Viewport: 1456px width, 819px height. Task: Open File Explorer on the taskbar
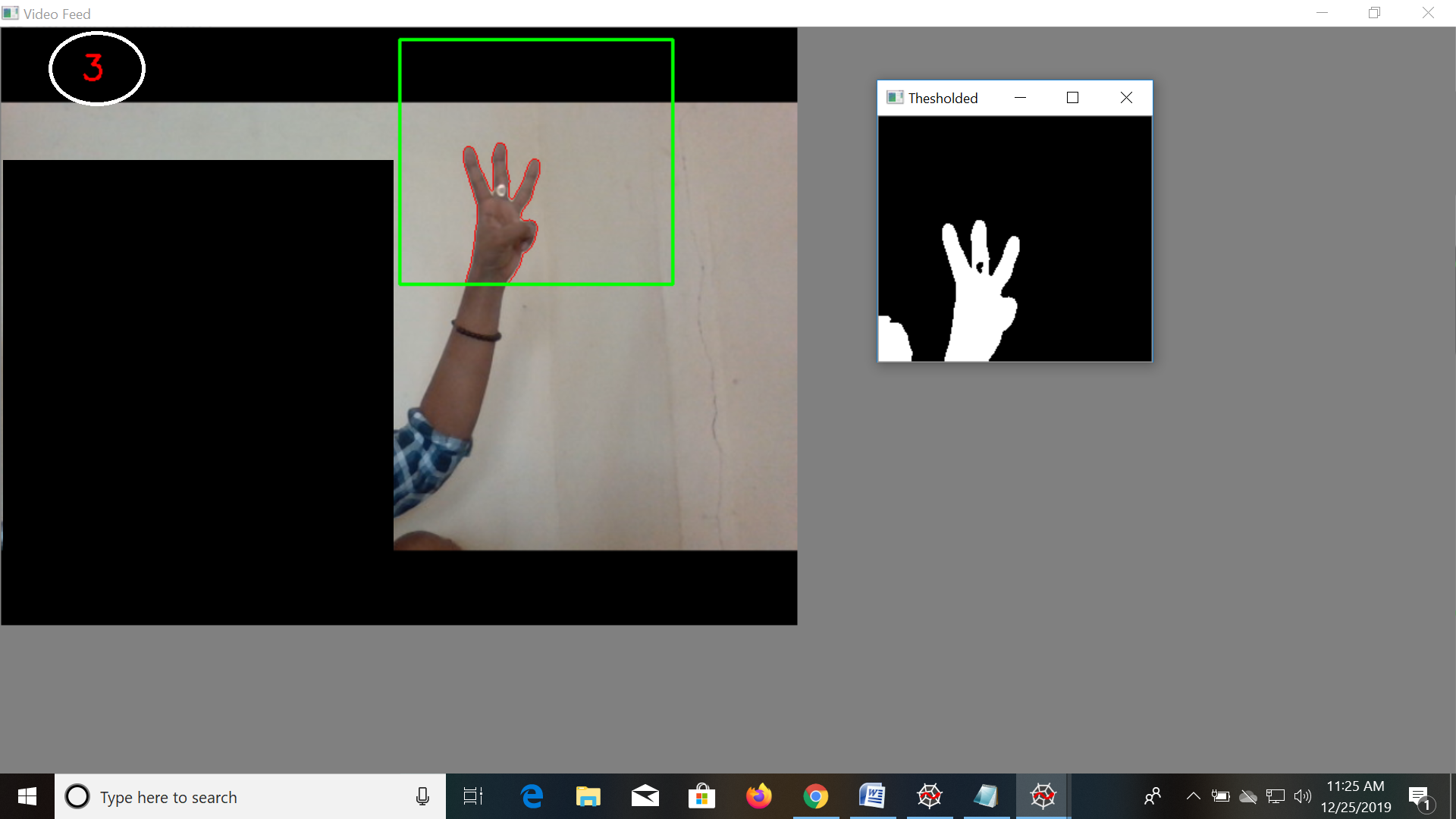pyautogui.click(x=588, y=796)
